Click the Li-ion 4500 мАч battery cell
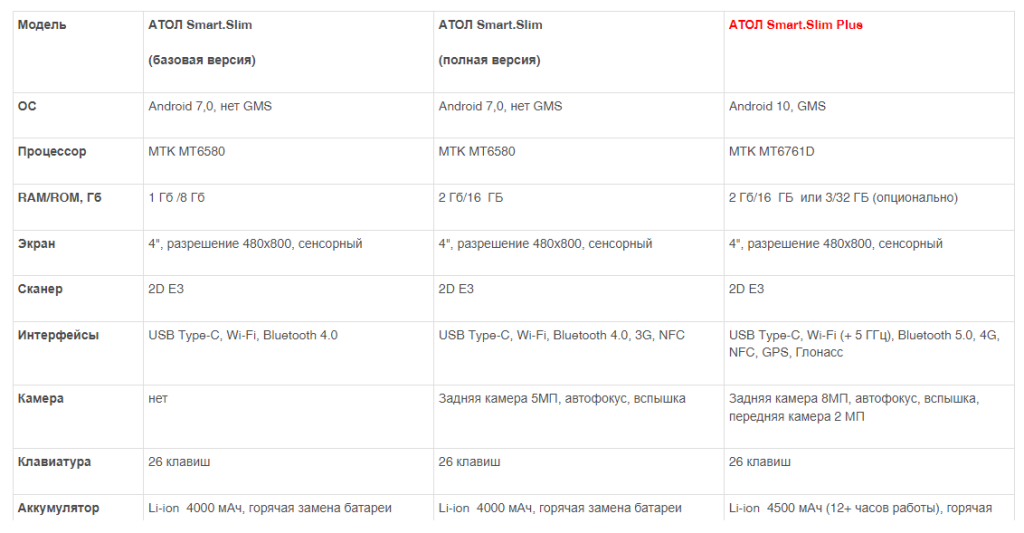The image size is (1024, 533). click(x=860, y=508)
